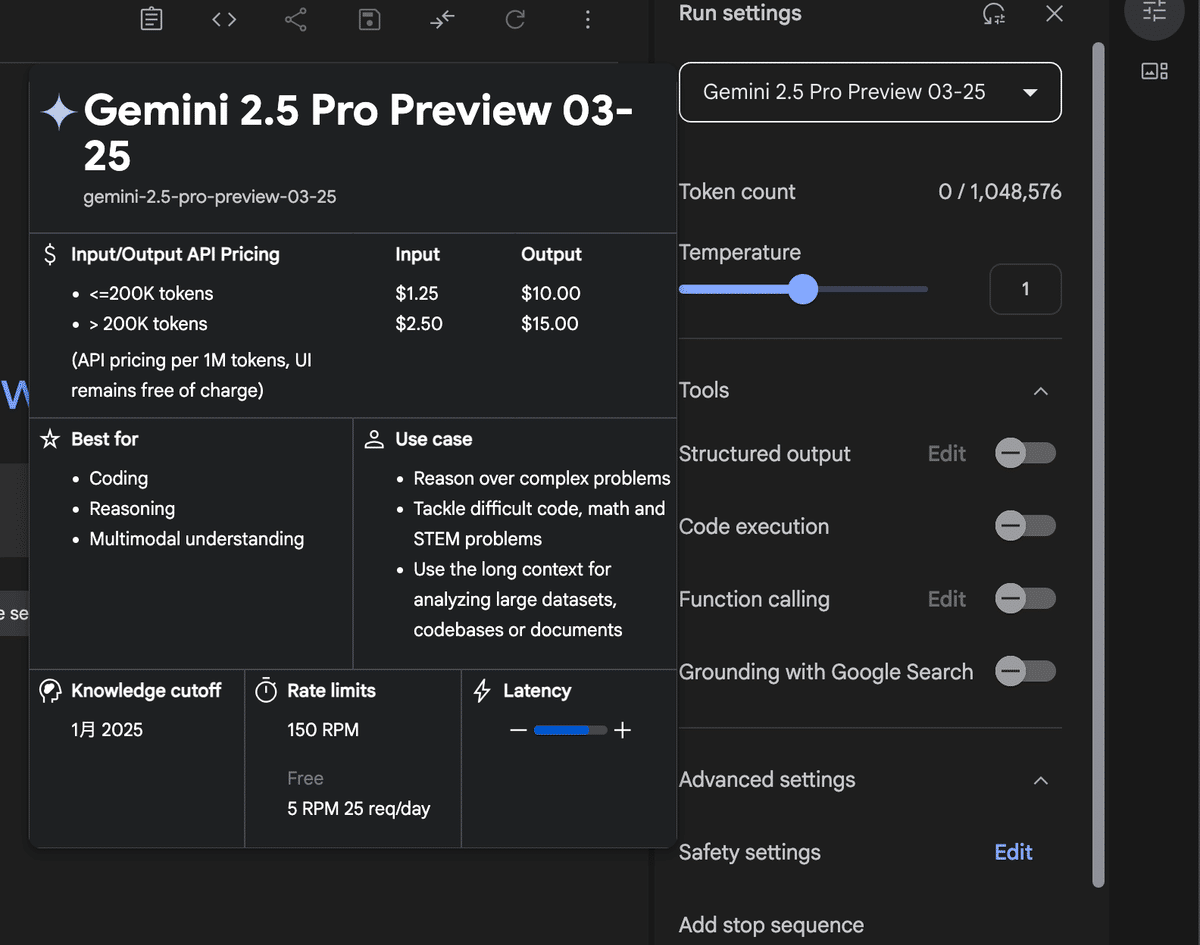Click the share prompt icon

coord(296,19)
